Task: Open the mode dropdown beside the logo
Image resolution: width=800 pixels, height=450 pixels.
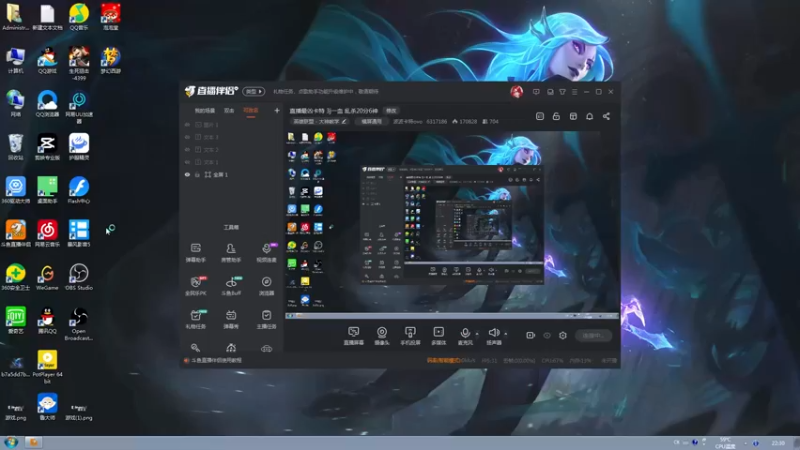Action: click(x=254, y=91)
